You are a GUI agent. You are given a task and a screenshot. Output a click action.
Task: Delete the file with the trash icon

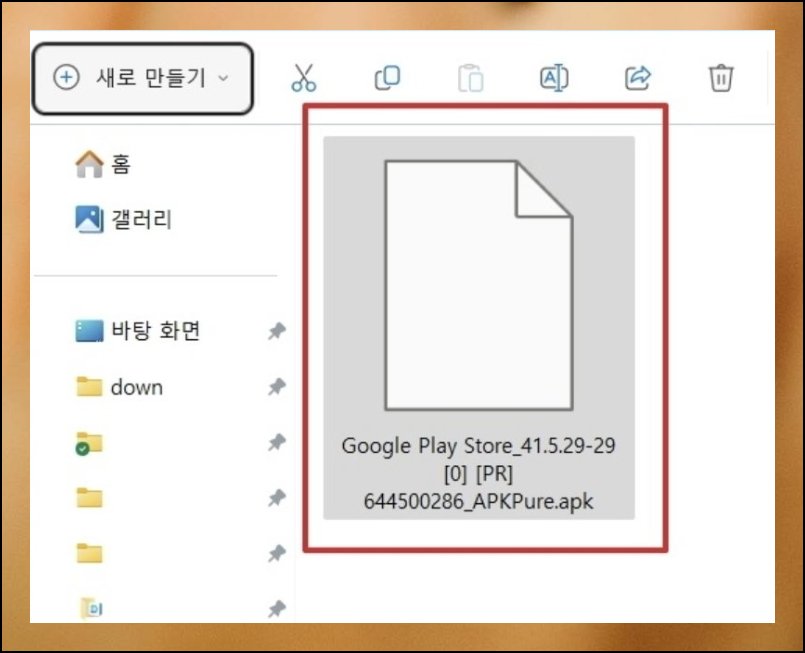pyautogui.click(x=721, y=78)
